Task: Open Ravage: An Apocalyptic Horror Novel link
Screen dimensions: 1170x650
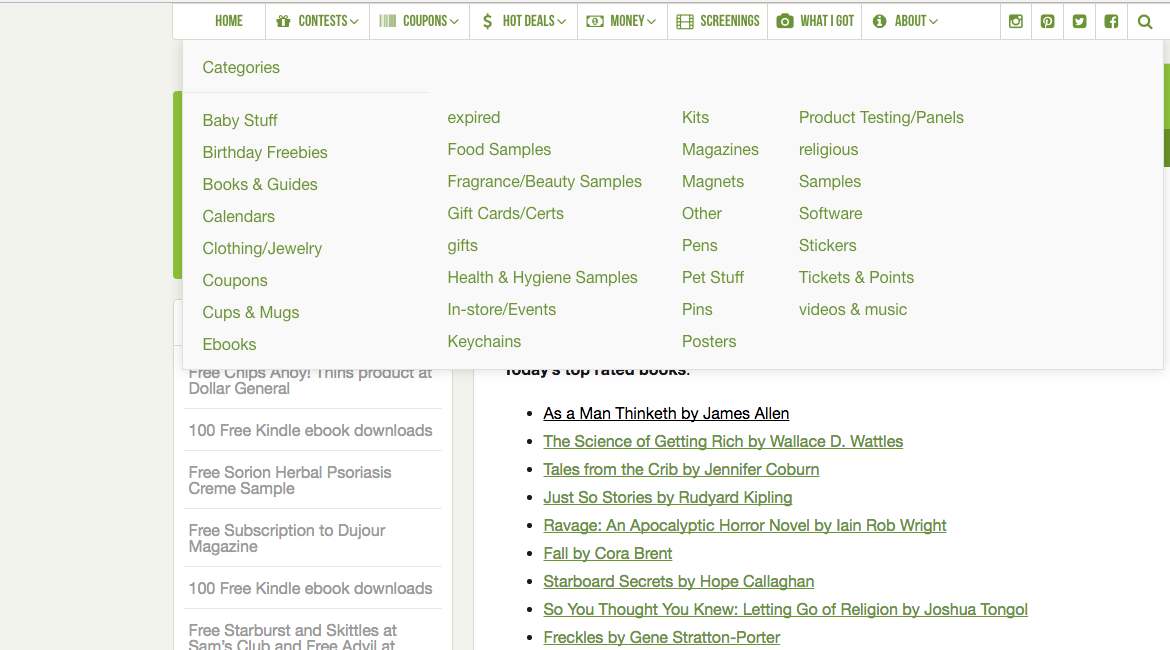Action: tap(745, 525)
